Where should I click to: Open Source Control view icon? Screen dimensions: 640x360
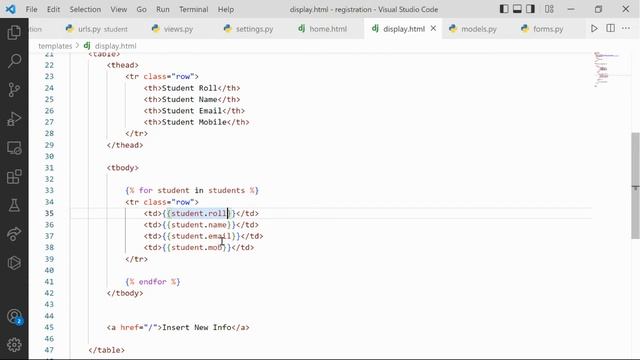pos(14,90)
